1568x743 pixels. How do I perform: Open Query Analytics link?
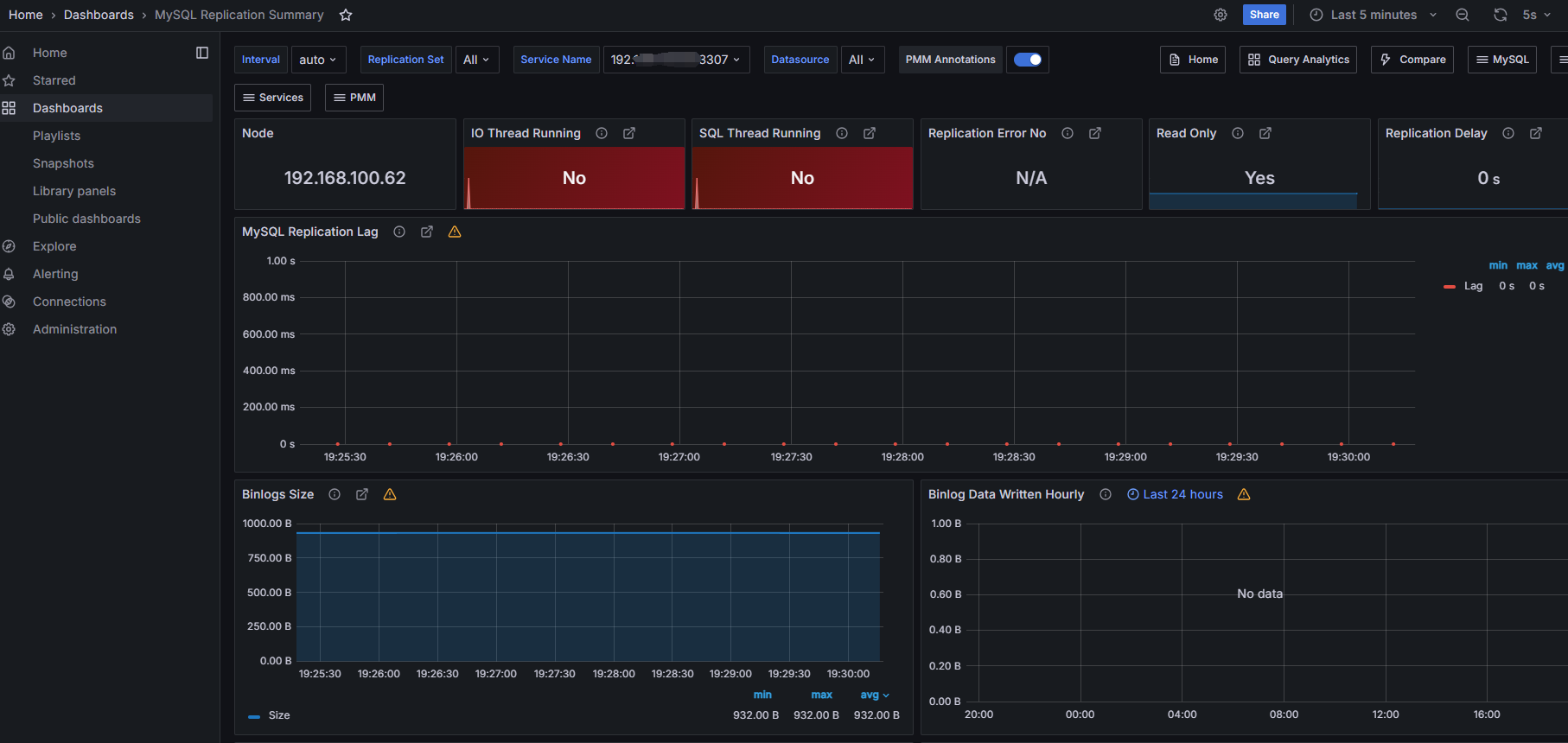[x=1298, y=60]
